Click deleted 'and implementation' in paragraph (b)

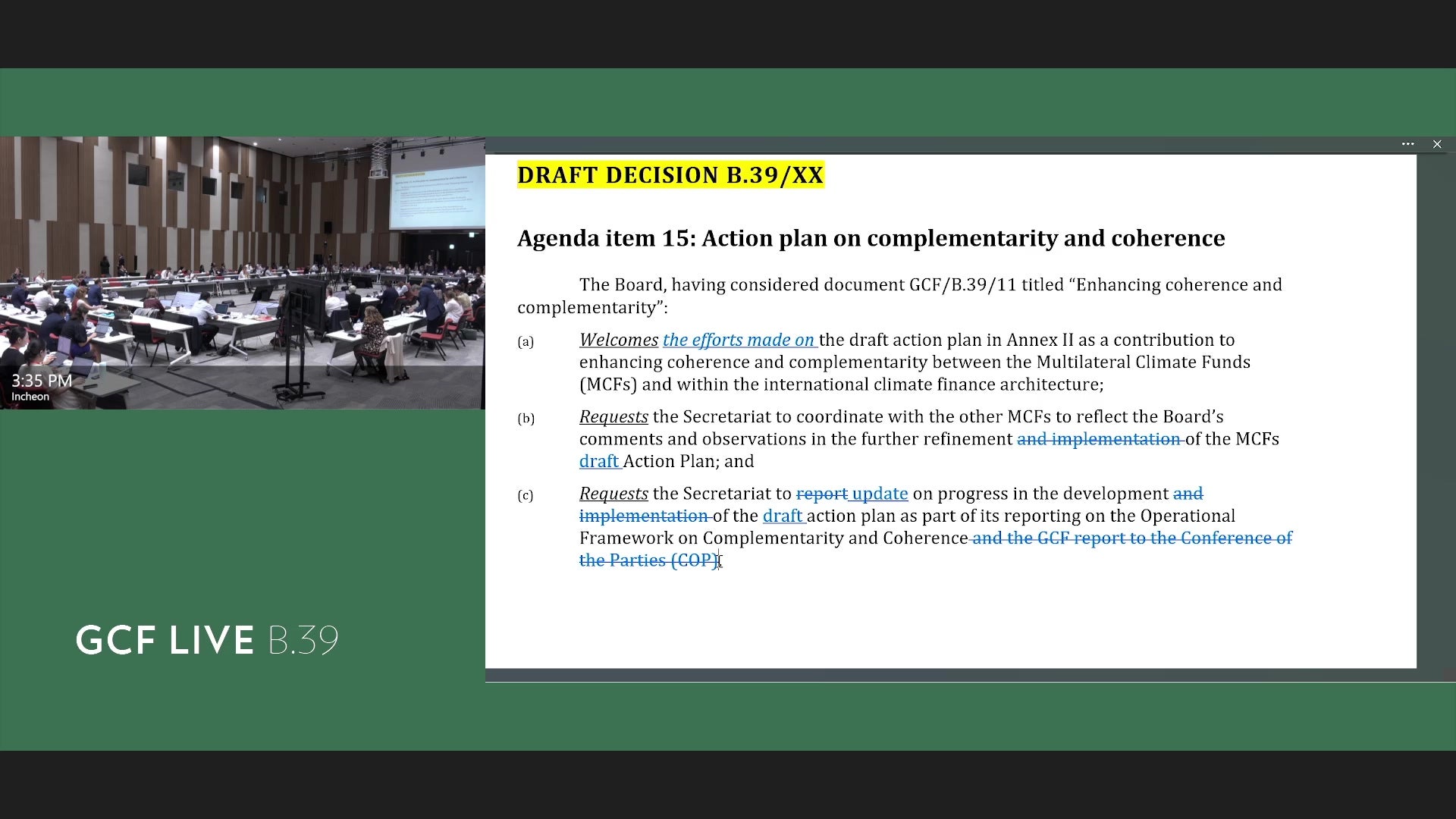pos(1099,439)
